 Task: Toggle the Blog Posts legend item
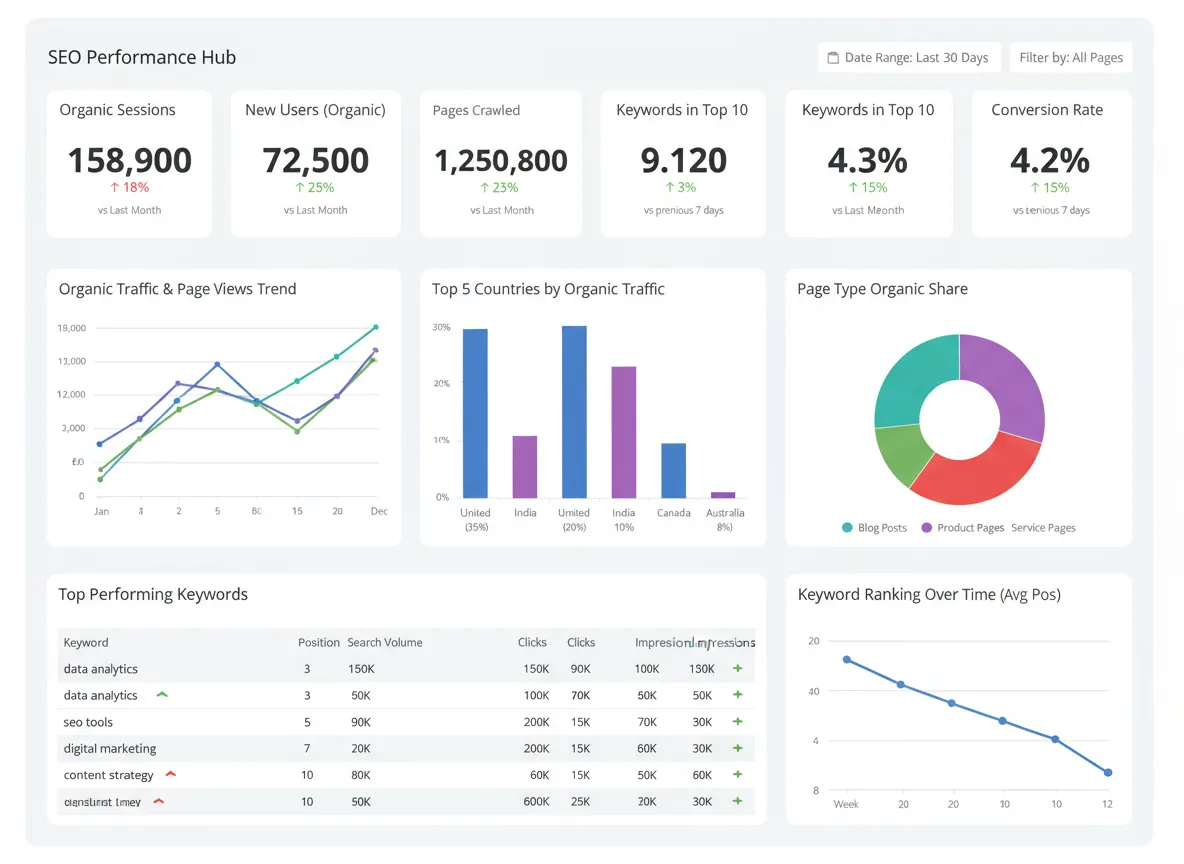point(875,528)
